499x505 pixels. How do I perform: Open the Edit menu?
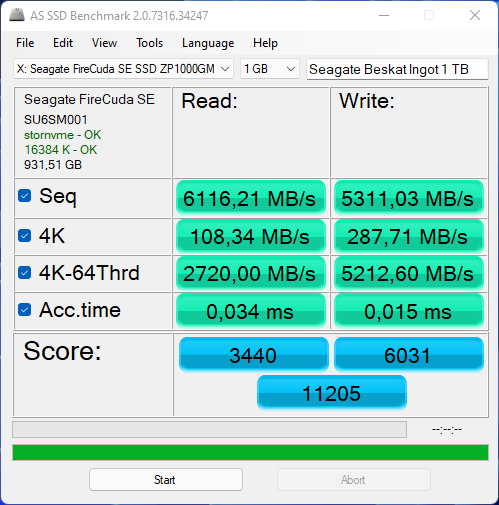pos(63,43)
